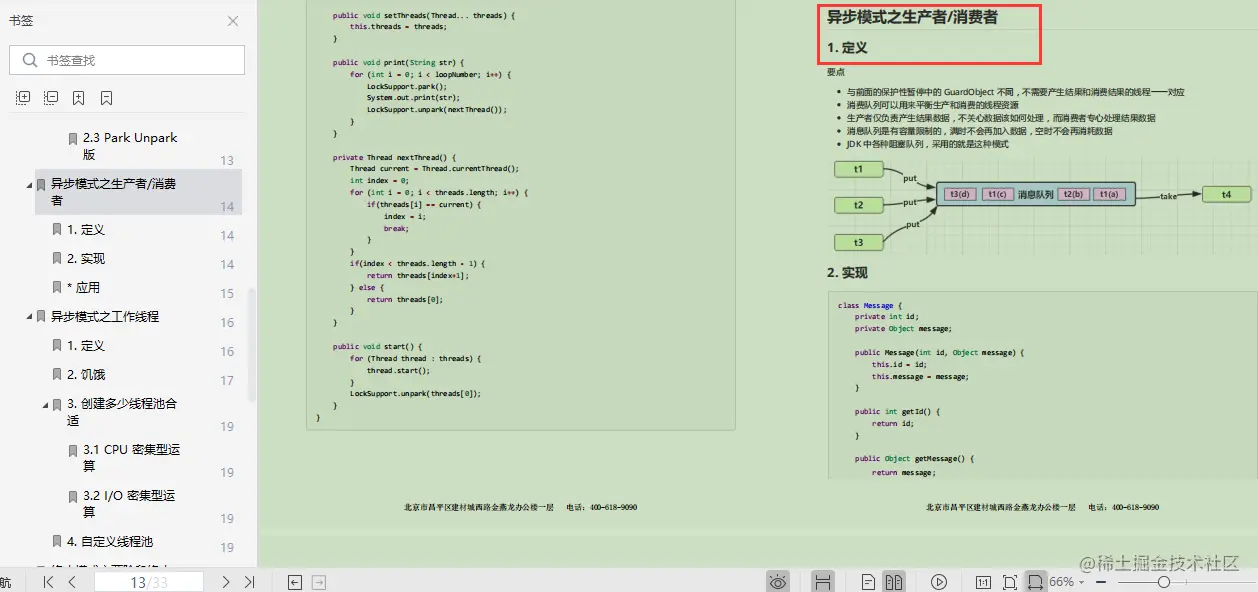1258x592 pixels.
Task: Open bookmark 2.3 Park Unpark 版
Action: pos(130,146)
